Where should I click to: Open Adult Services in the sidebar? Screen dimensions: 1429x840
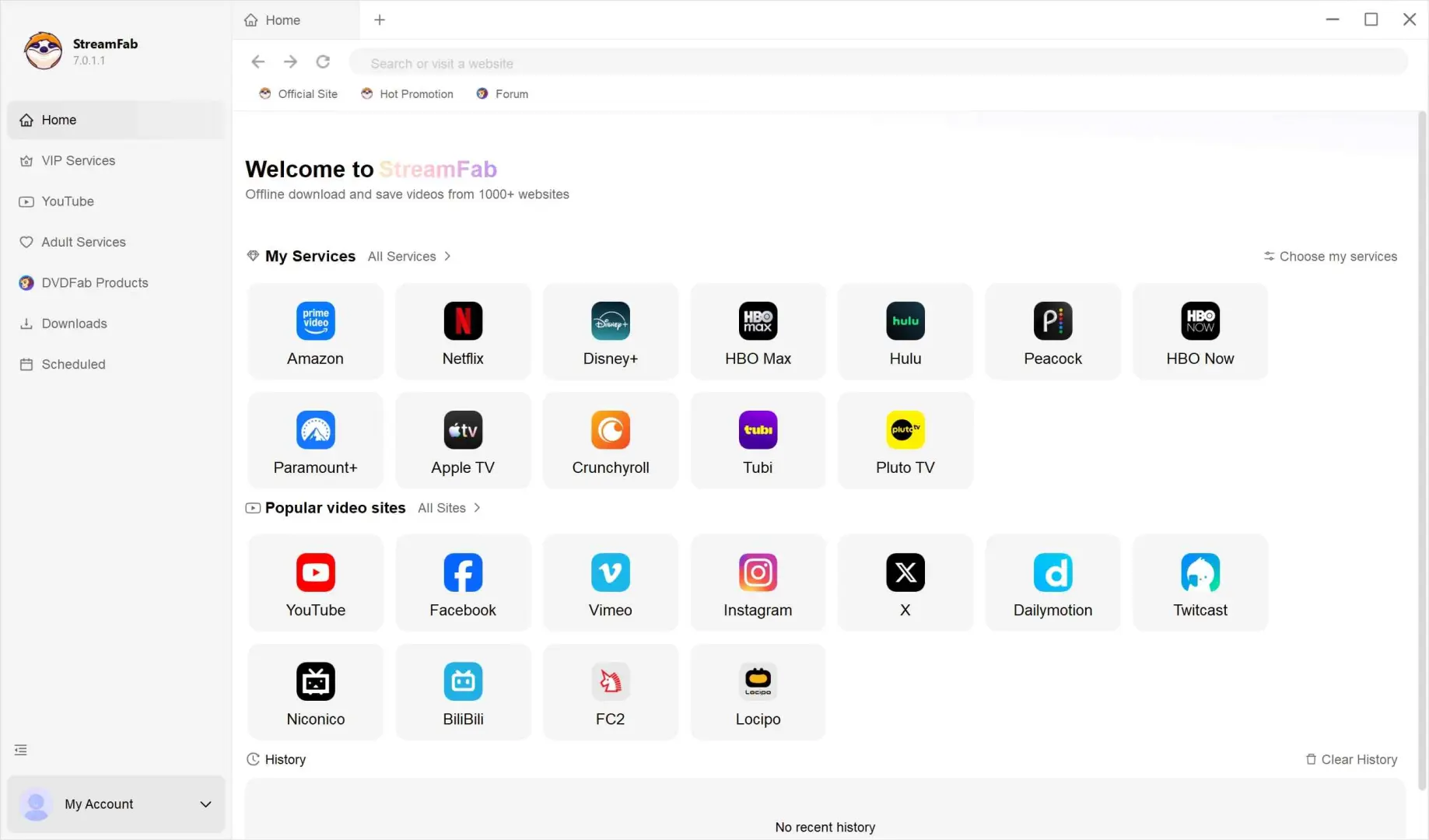pos(117,242)
